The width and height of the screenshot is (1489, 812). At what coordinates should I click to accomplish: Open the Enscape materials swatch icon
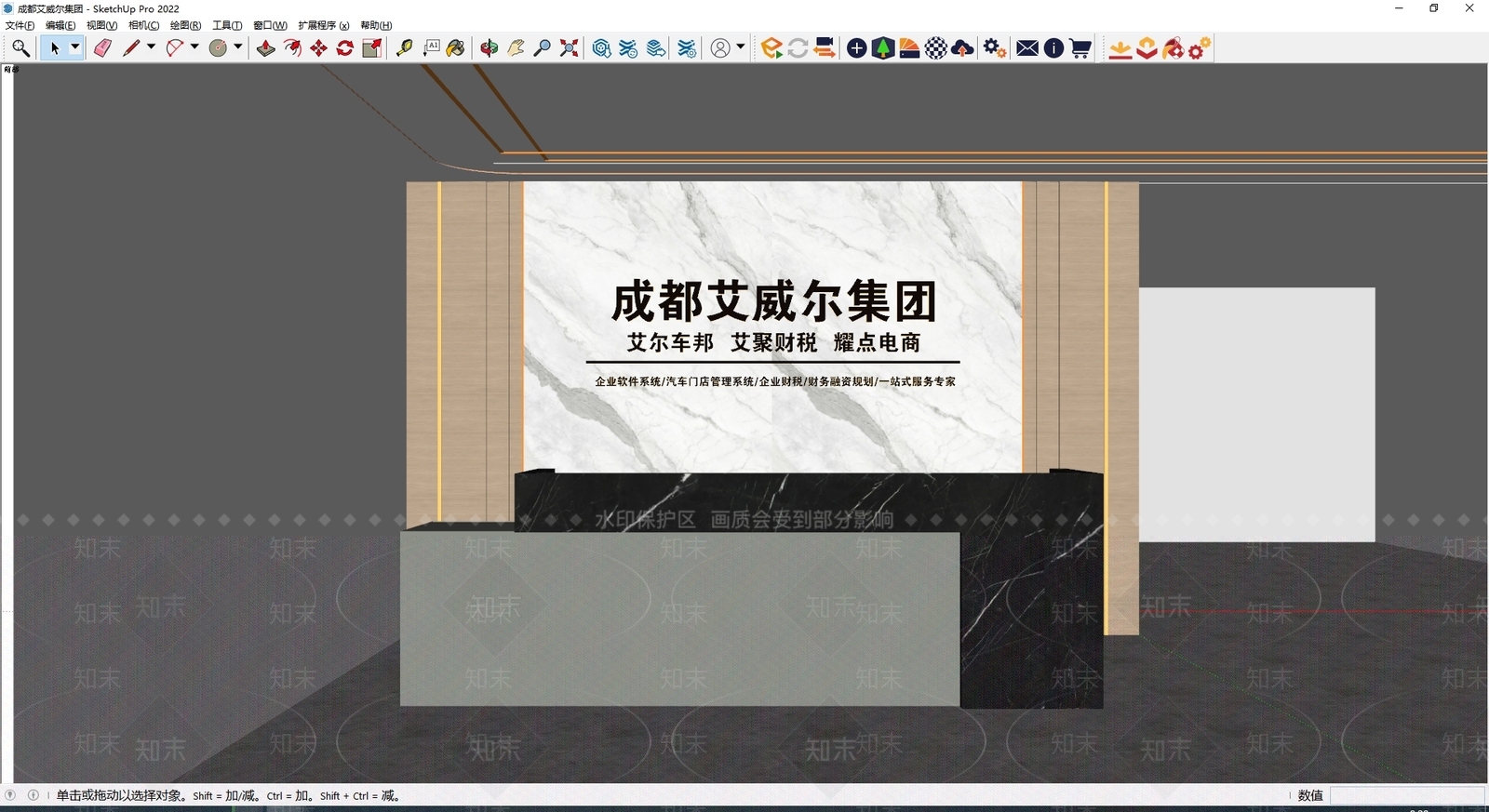click(x=909, y=48)
